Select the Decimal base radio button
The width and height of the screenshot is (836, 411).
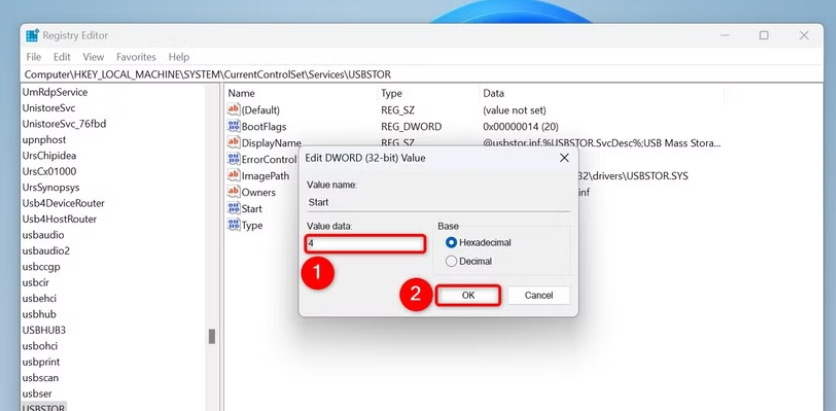pos(451,261)
